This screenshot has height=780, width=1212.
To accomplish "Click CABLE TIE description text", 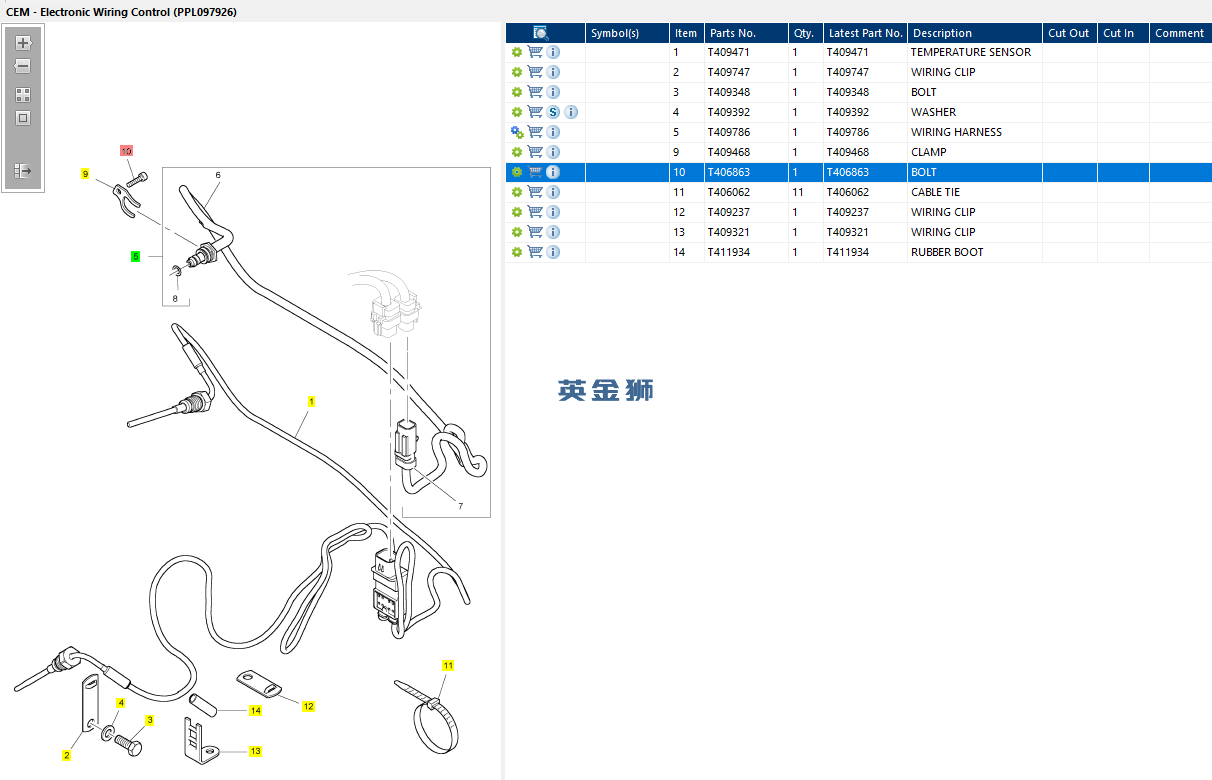I will (935, 192).
